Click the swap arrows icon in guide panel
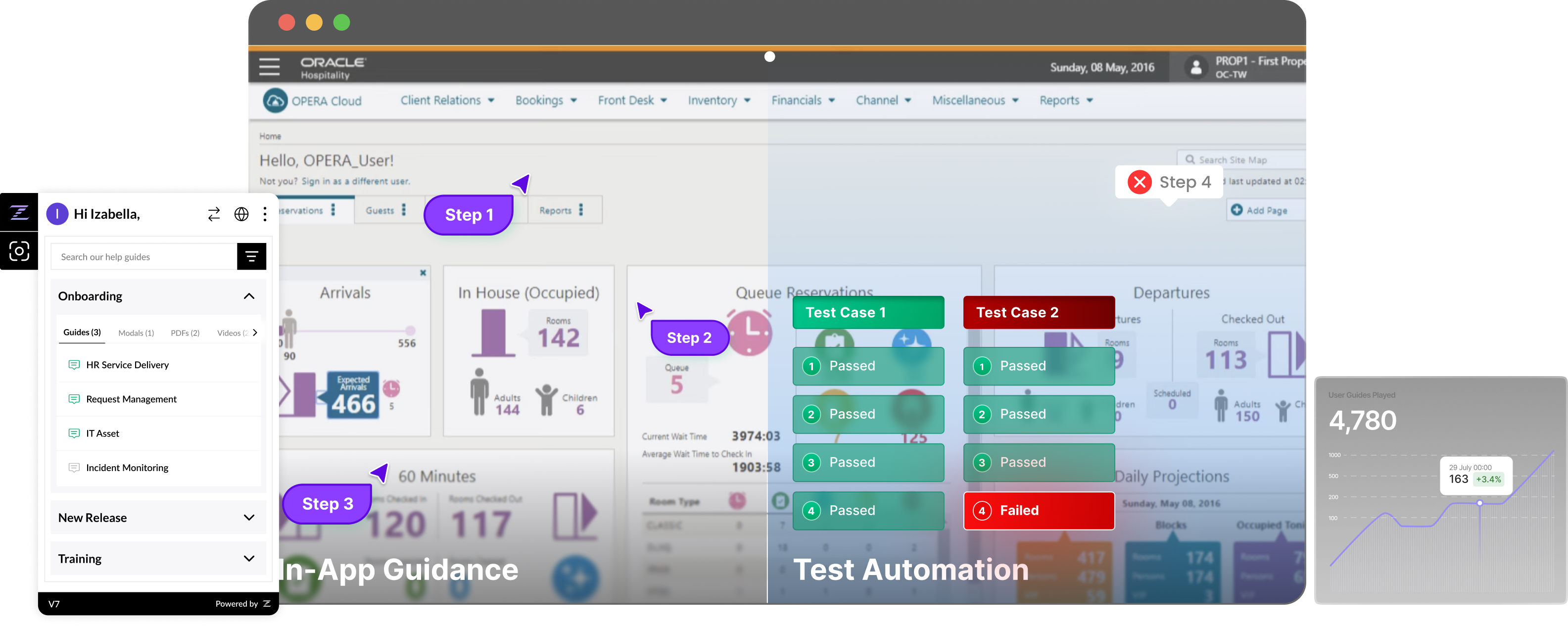 click(214, 214)
